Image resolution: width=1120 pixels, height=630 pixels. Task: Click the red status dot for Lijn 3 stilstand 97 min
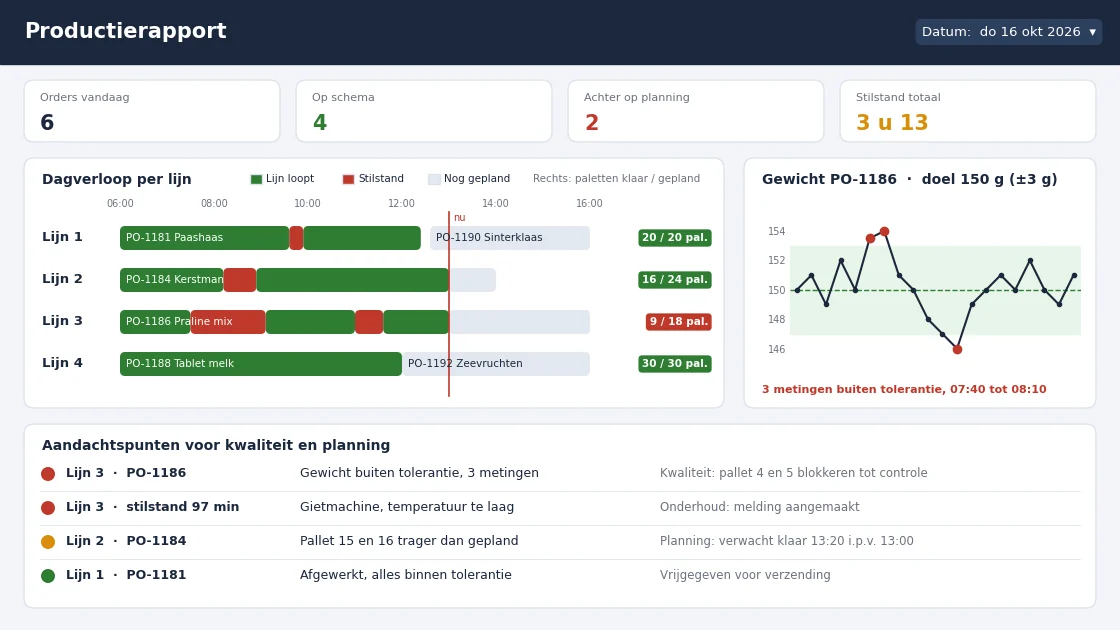pos(48,508)
